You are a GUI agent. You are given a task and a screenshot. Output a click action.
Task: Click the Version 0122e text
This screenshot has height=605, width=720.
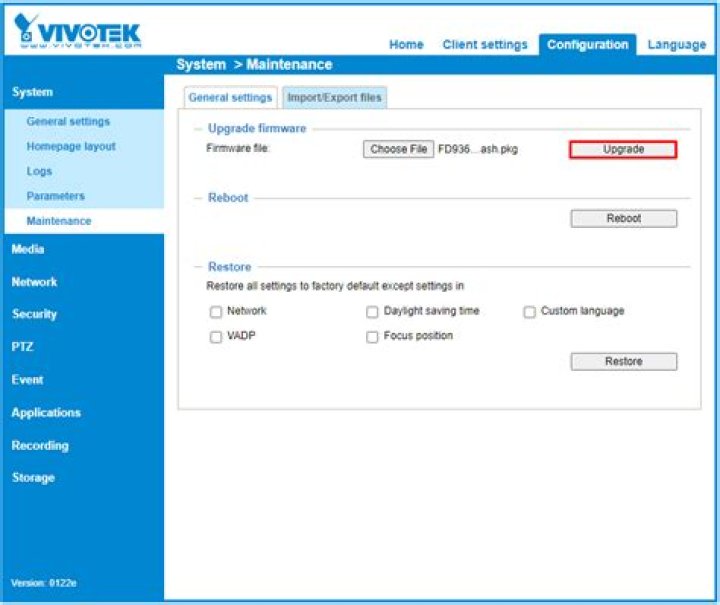[x=44, y=583]
